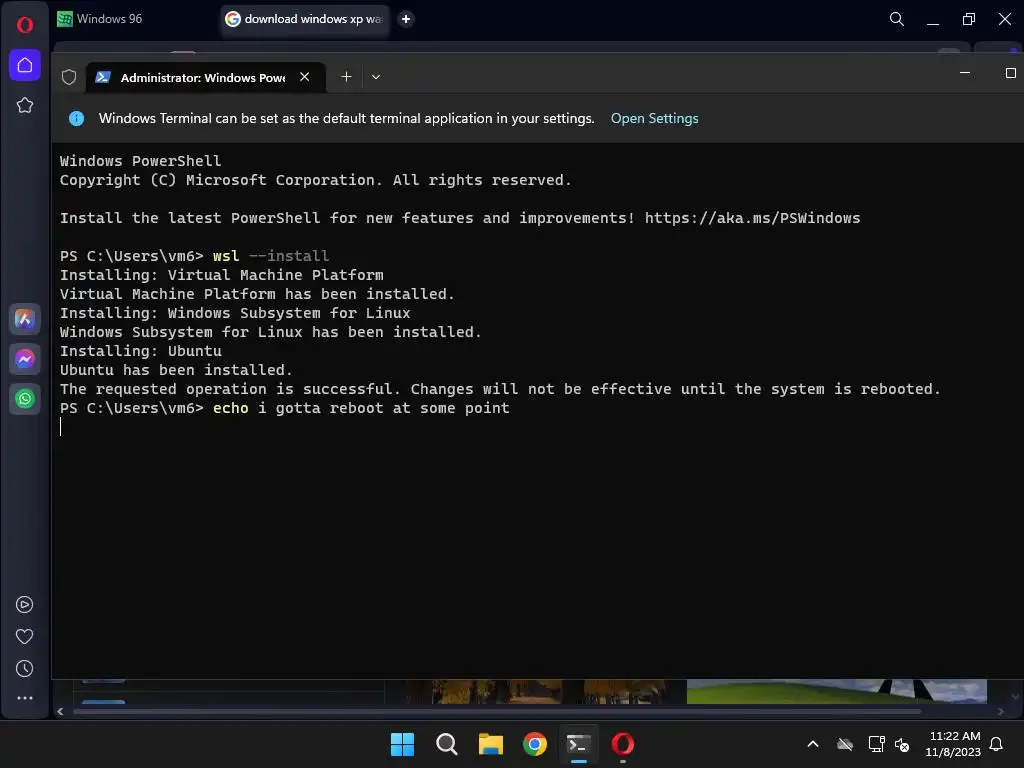
Task: Open Settings link in Terminal banner
Action: tap(654, 118)
